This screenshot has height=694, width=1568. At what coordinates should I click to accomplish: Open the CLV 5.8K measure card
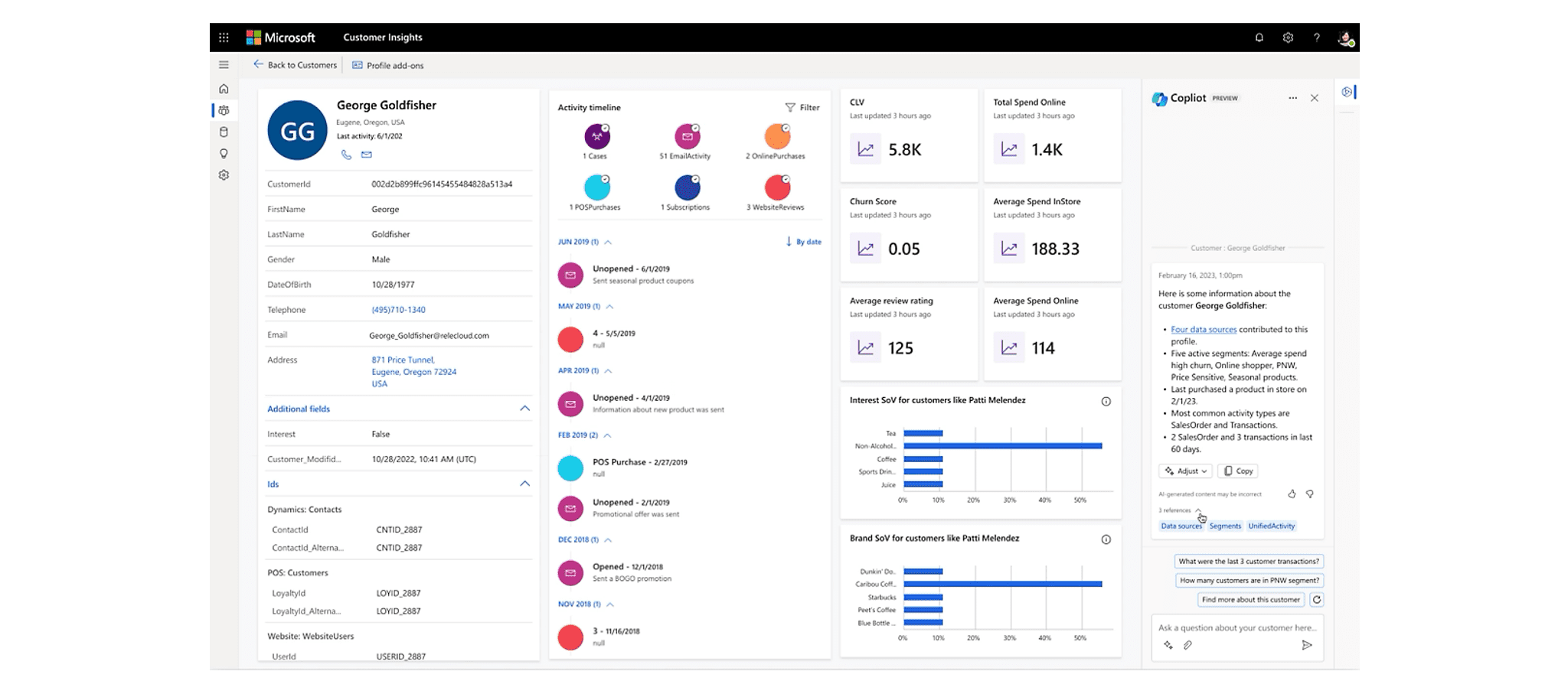[x=909, y=135]
